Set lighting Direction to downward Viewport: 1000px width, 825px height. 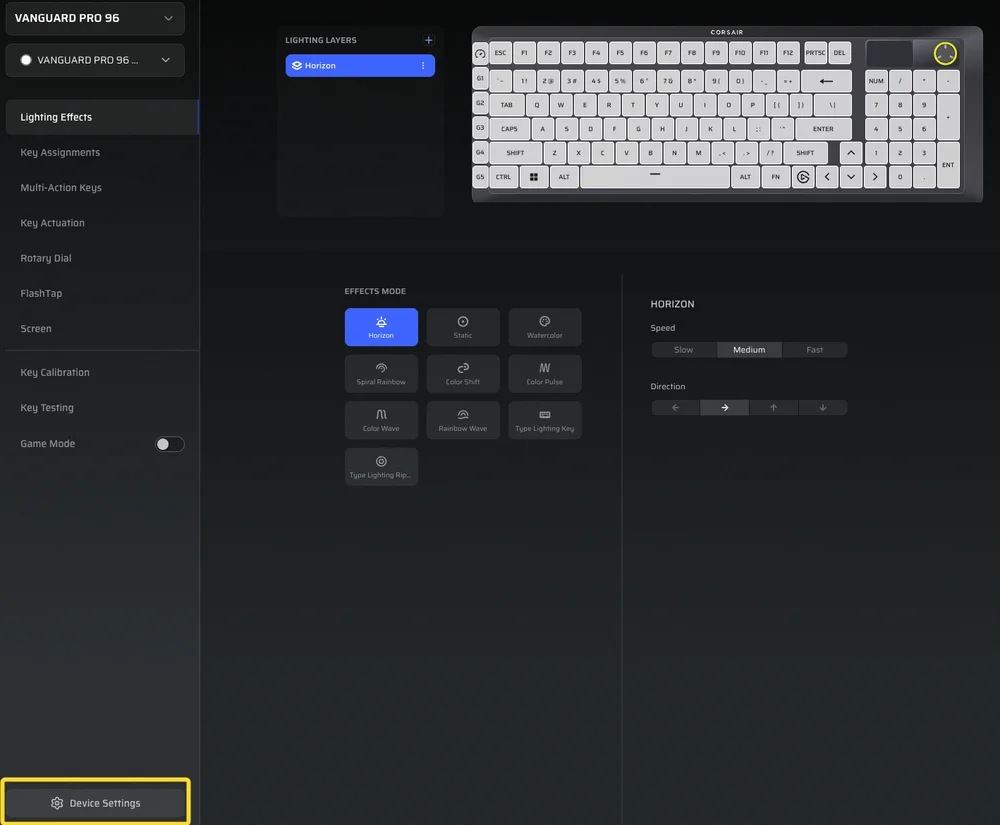[x=822, y=407]
